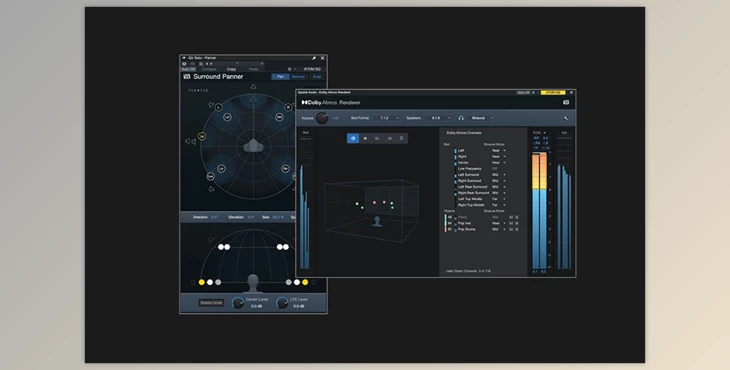Select the Piano object row
Viewport: 730px width, 370px height.
click(x=481, y=217)
